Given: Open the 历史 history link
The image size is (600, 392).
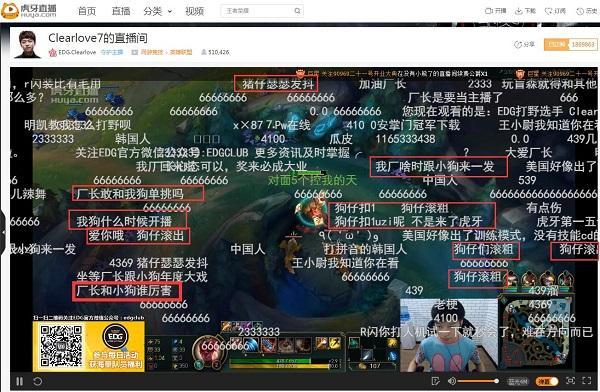Looking at the screenshot, I should coord(587,11).
